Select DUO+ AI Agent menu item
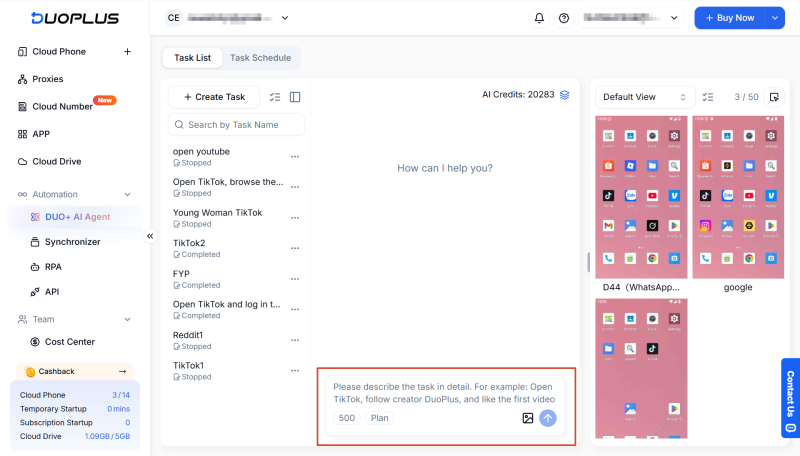Viewport: 800px width, 456px height. pos(75,217)
